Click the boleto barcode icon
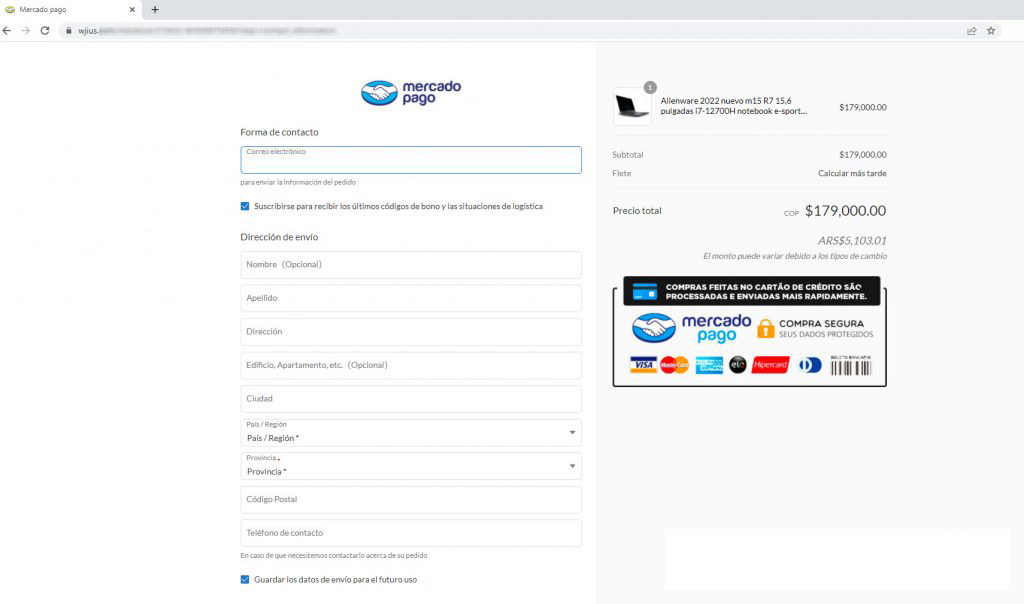The width and height of the screenshot is (1024, 604). click(851, 366)
